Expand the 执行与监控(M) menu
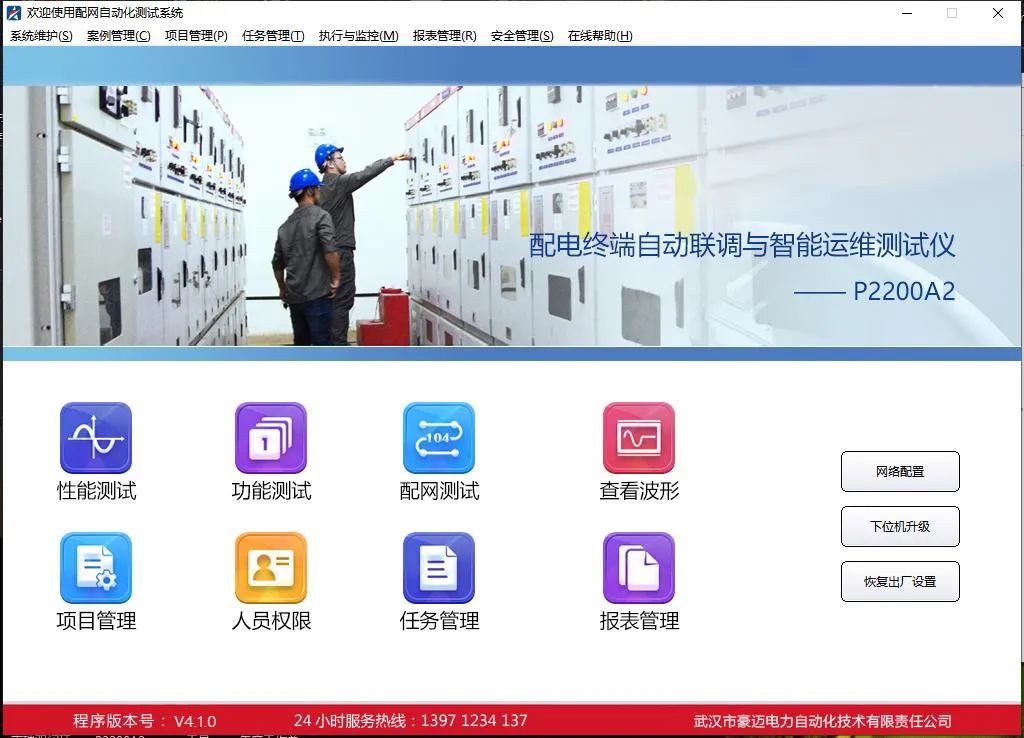The image size is (1024, 738). pyautogui.click(x=358, y=36)
